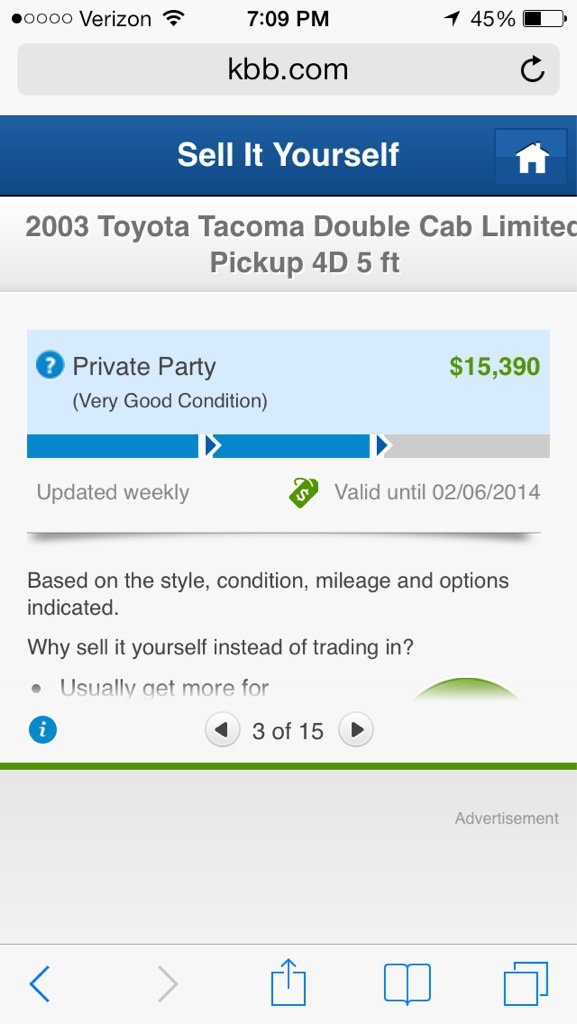Tap Safari back arrow

pos(40,984)
